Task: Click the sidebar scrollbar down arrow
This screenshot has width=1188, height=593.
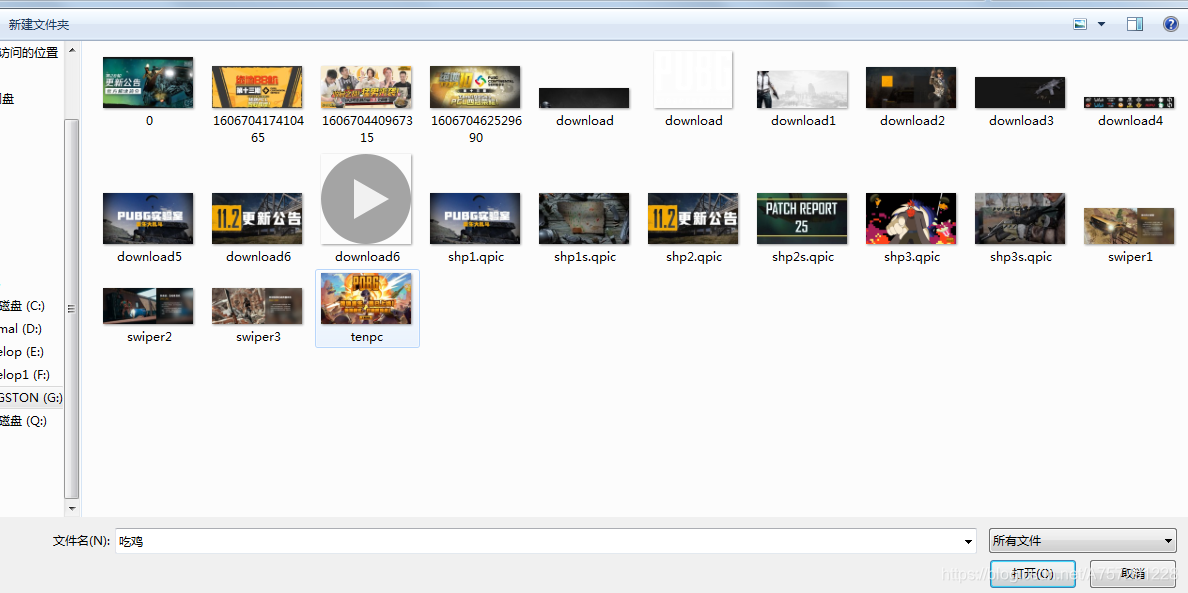Action: coord(72,509)
